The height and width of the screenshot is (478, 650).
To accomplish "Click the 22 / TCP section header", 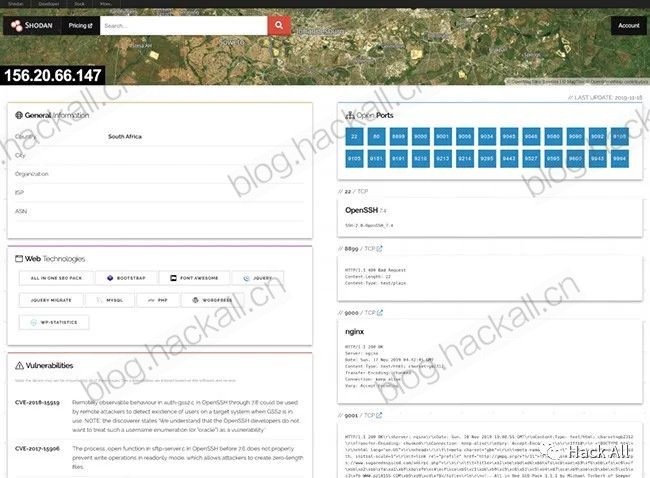I will [353, 191].
